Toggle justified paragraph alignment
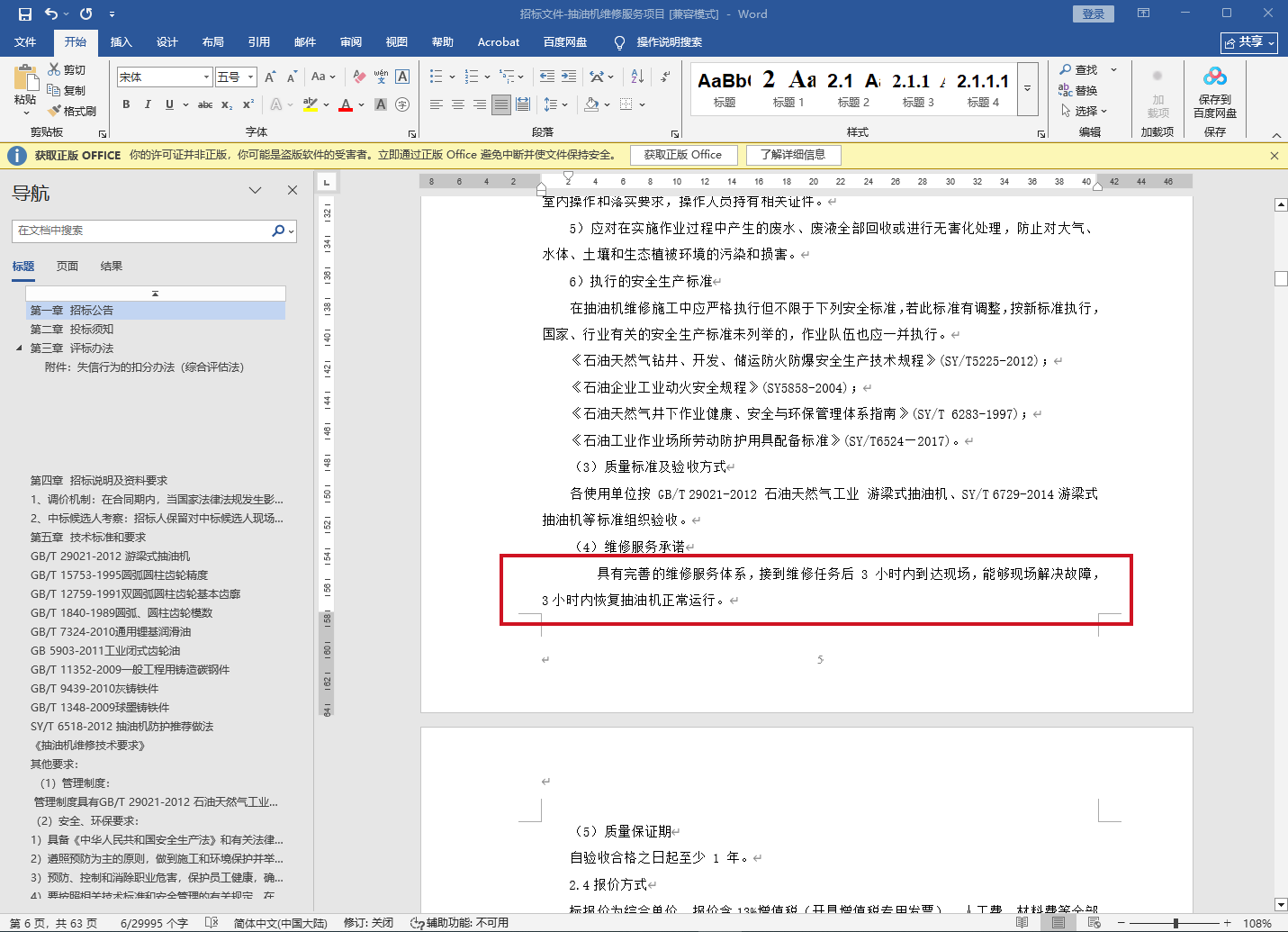Viewport: 1288px width, 932px height. [x=501, y=104]
